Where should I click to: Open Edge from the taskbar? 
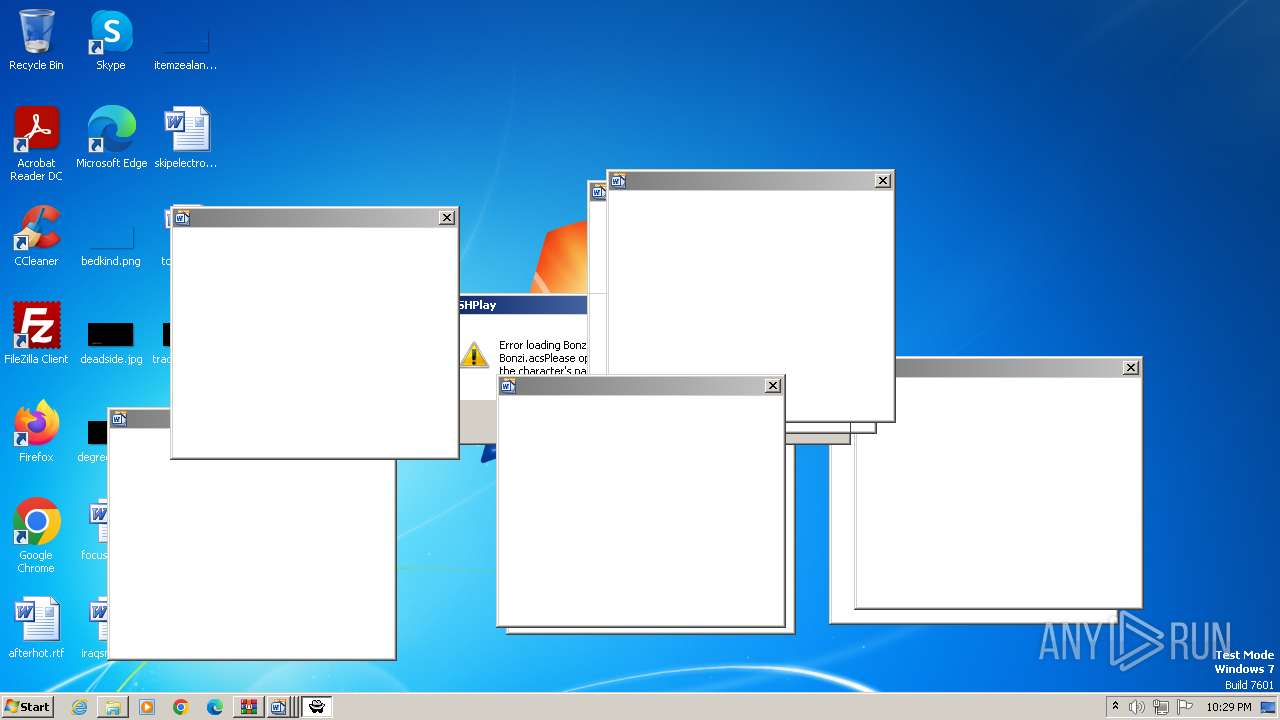coord(215,707)
